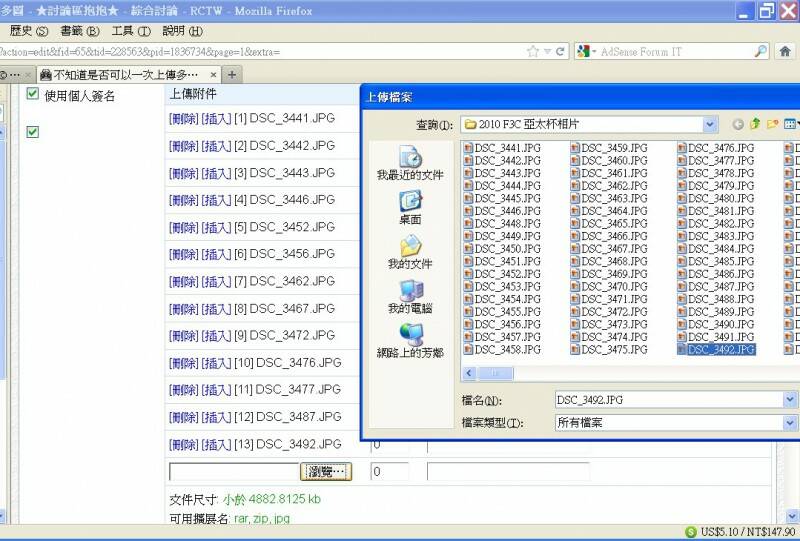The image size is (800, 541).
Task: Click the currency status bar icon
Action: pos(690,532)
